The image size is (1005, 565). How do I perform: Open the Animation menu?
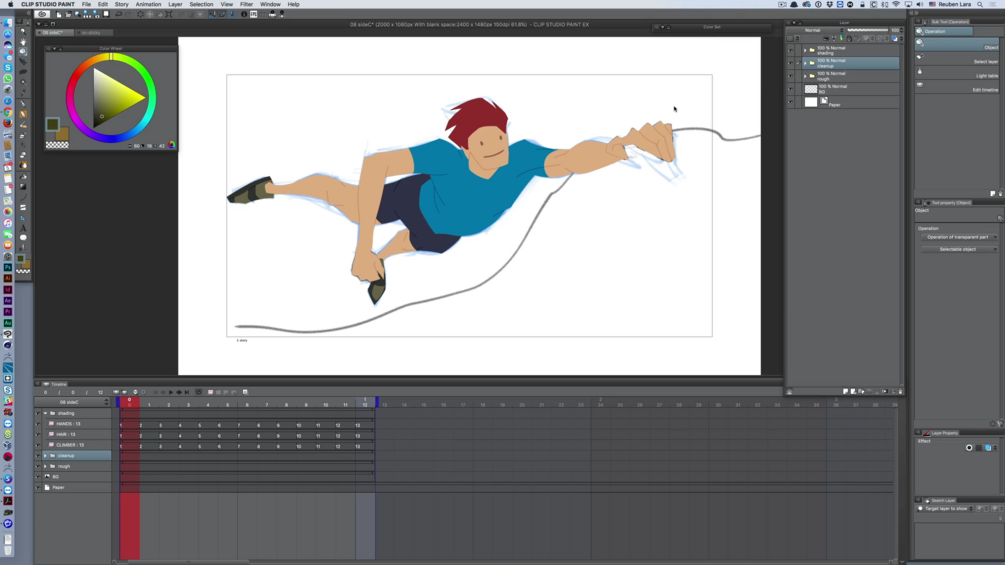click(148, 4)
